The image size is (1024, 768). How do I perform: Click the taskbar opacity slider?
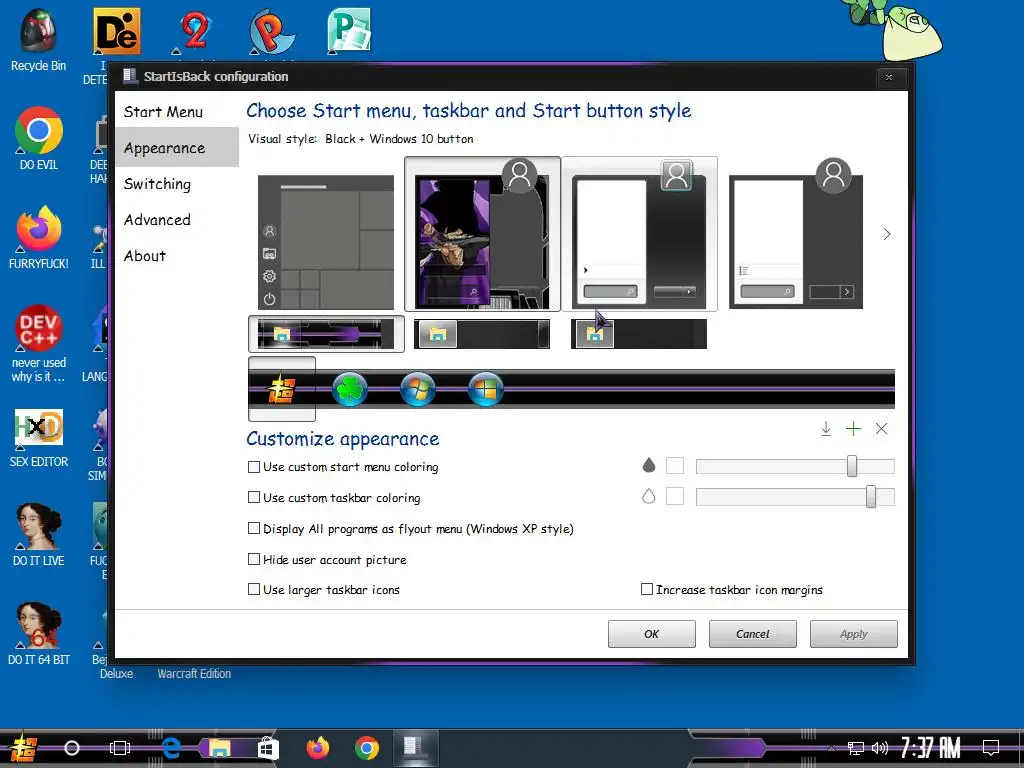coord(795,497)
